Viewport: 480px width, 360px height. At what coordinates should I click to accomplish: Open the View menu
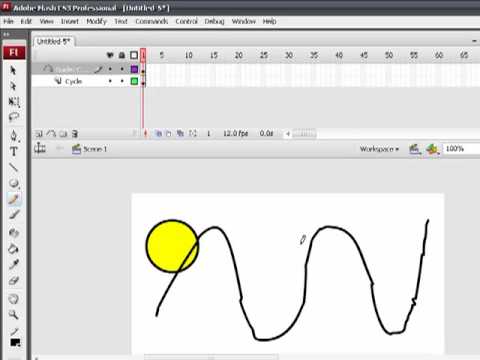(x=47, y=21)
